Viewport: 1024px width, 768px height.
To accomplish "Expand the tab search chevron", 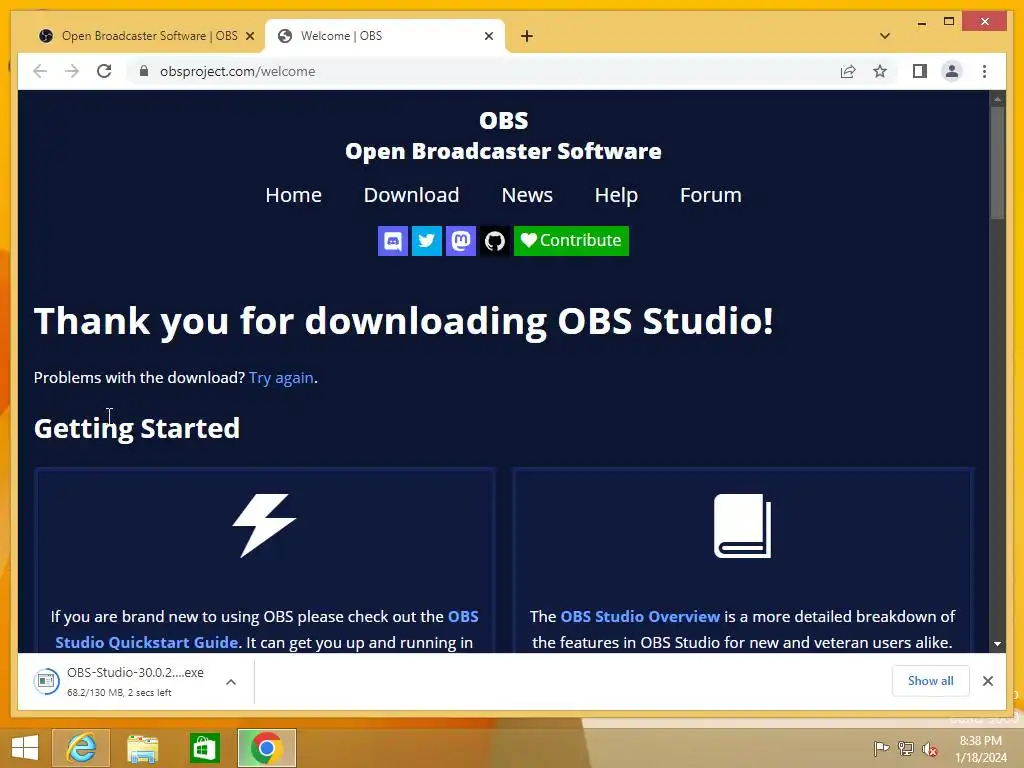I will 885,36.
